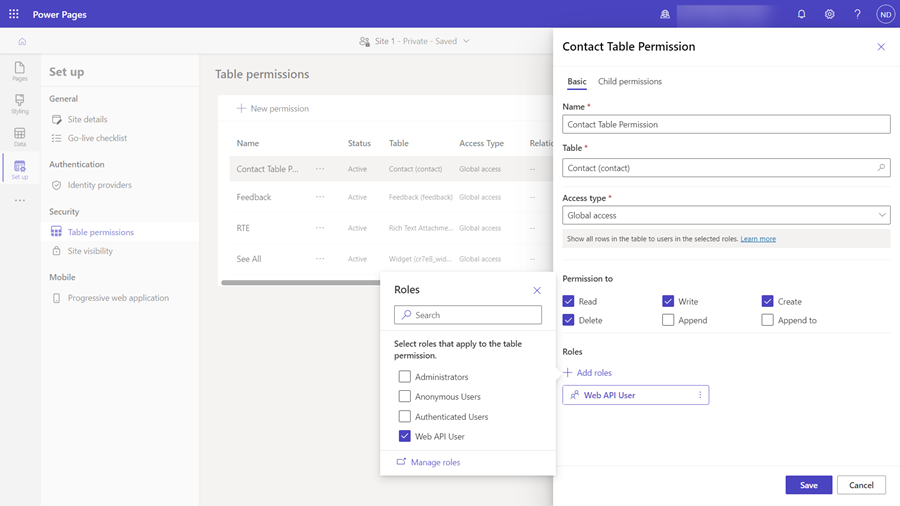Close the Roles flyout
The image size is (900, 506).
[537, 290]
